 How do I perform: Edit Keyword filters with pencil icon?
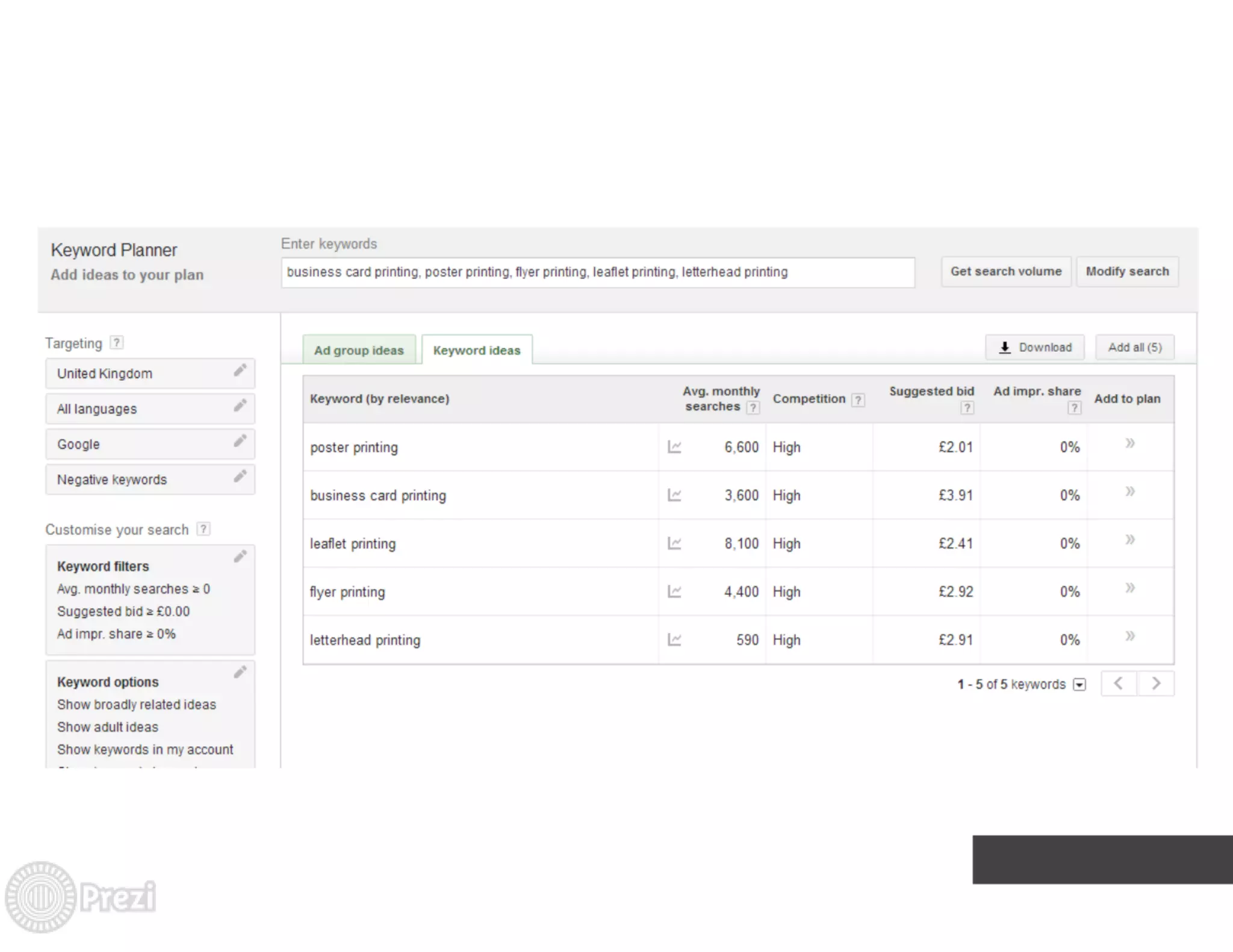point(240,557)
